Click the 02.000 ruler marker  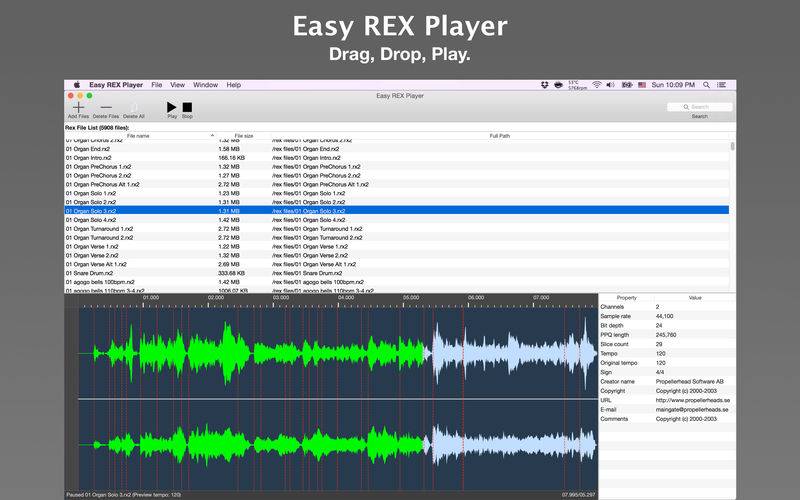(x=215, y=297)
